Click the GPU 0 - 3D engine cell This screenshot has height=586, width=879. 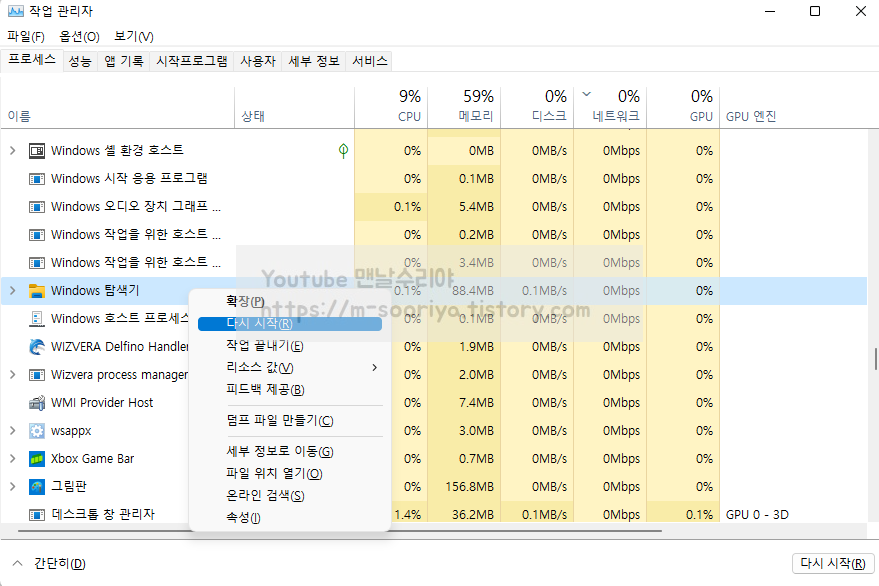click(757, 514)
